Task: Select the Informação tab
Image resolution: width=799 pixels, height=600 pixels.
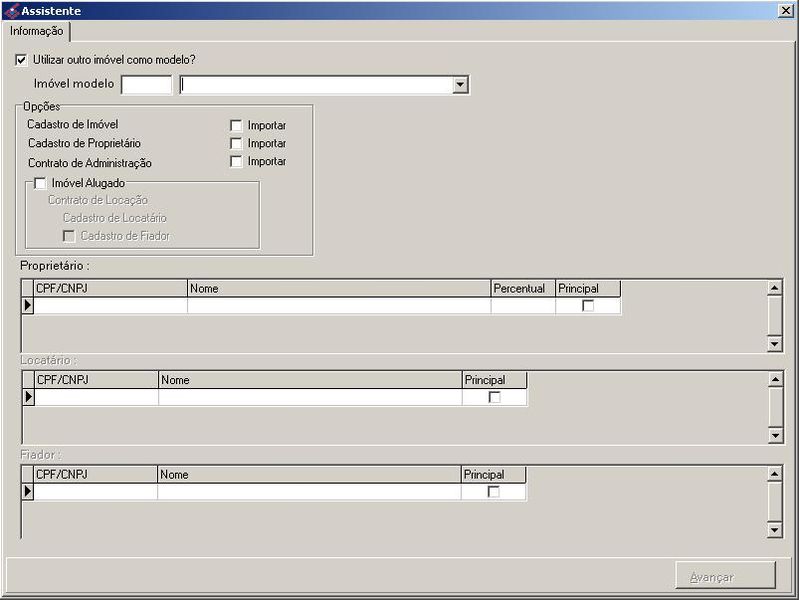Action: pos(36,31)
